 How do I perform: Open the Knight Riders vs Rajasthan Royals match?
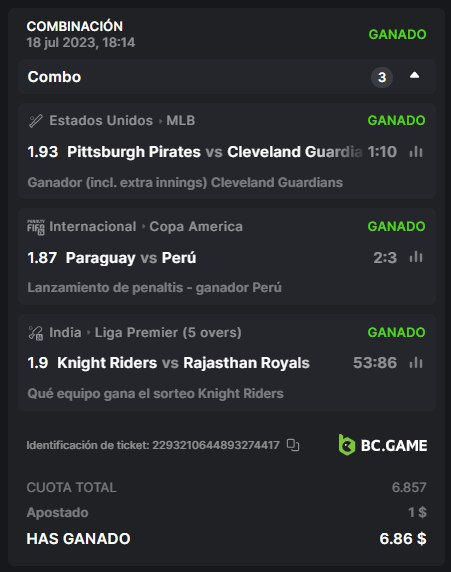pyautogui.click(x=184, y=363)
